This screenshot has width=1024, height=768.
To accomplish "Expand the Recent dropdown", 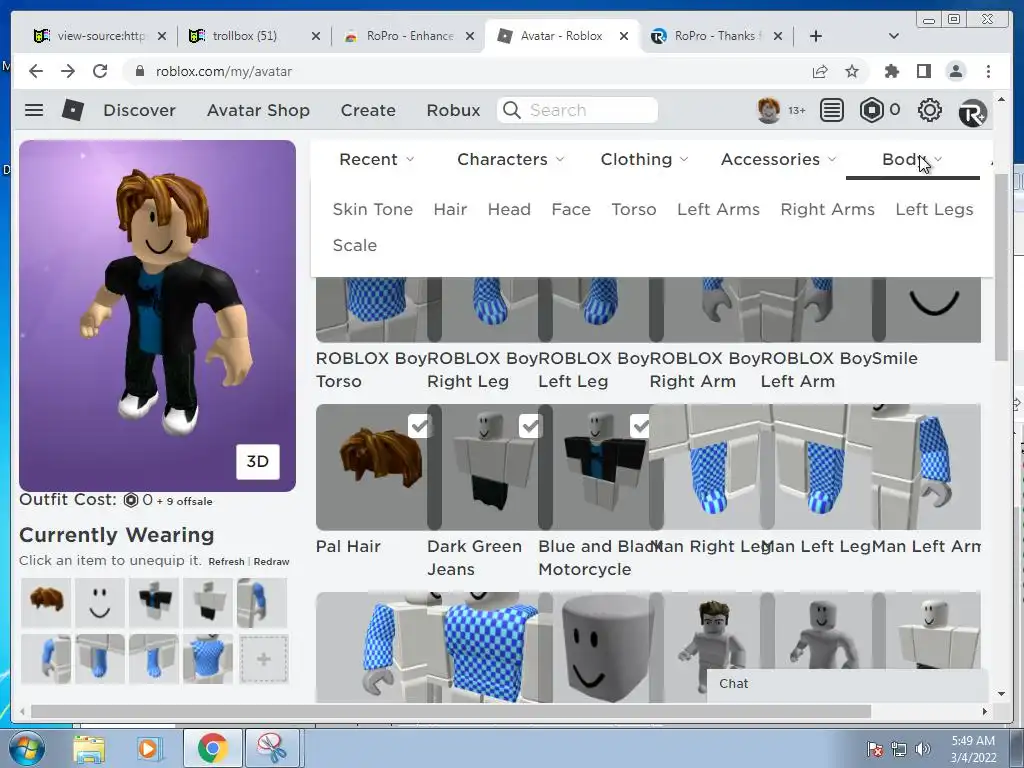I will click(376, 159).
